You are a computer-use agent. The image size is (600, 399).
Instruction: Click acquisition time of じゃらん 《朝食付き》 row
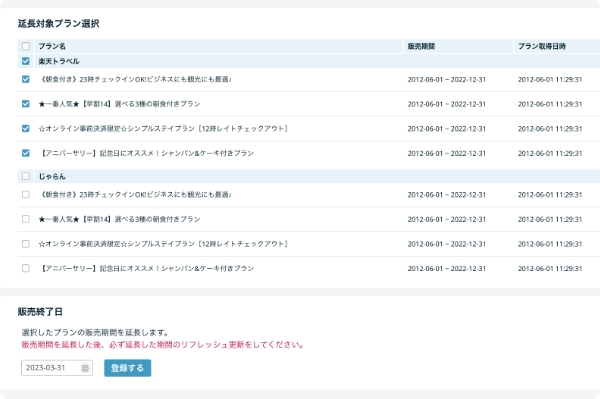550,195
